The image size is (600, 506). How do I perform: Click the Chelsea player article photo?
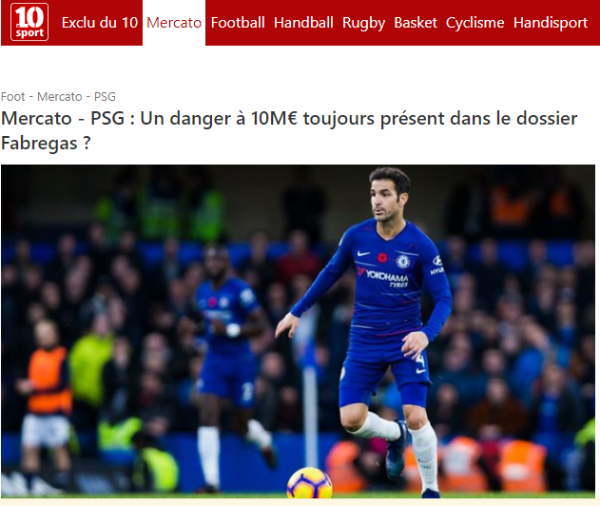pyautogui.click(x=298, y=331)
